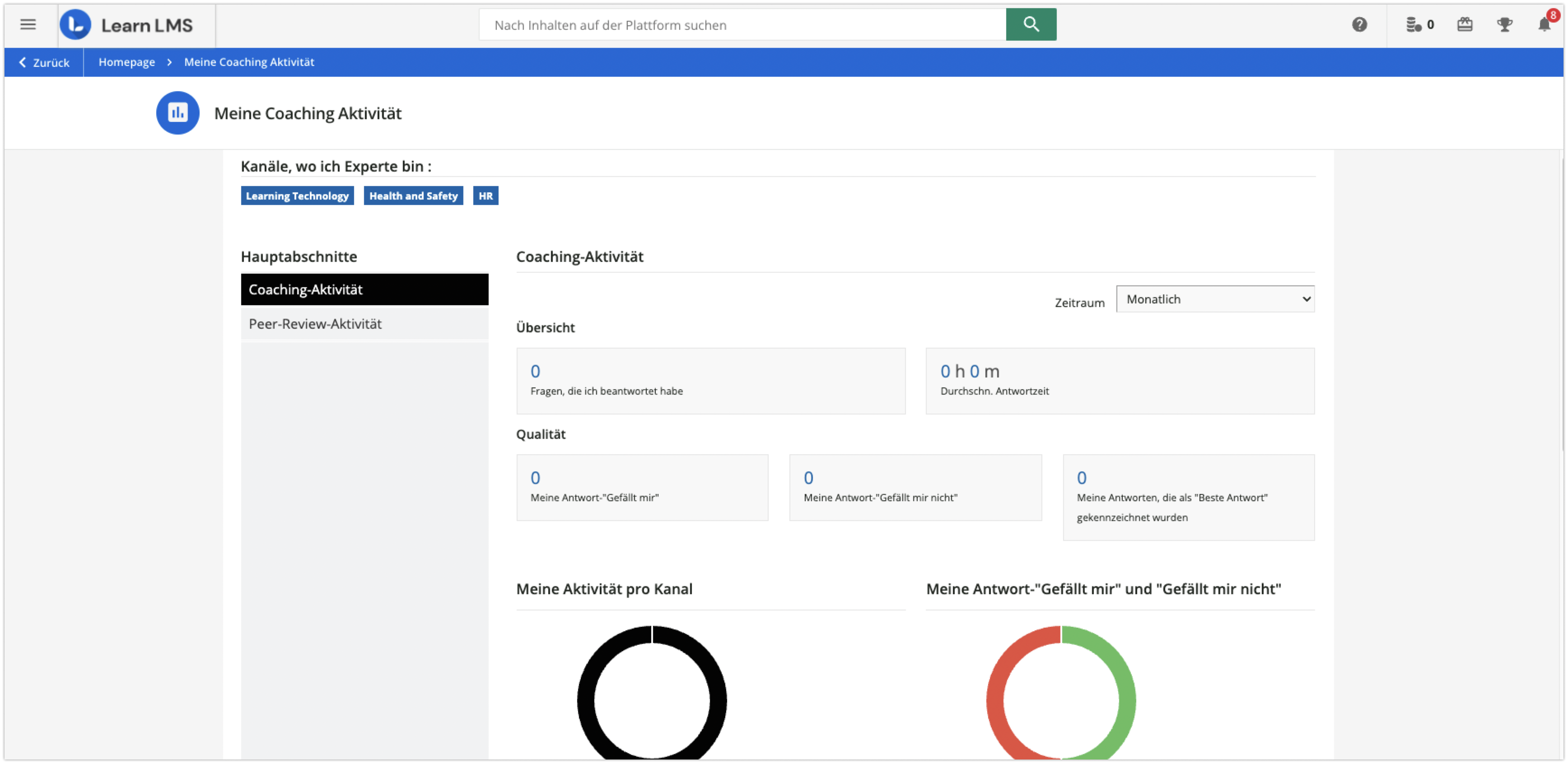The image size is (1568, 764).
Task: Click the Health and Safety channel tag
Action: click(413, 196)
